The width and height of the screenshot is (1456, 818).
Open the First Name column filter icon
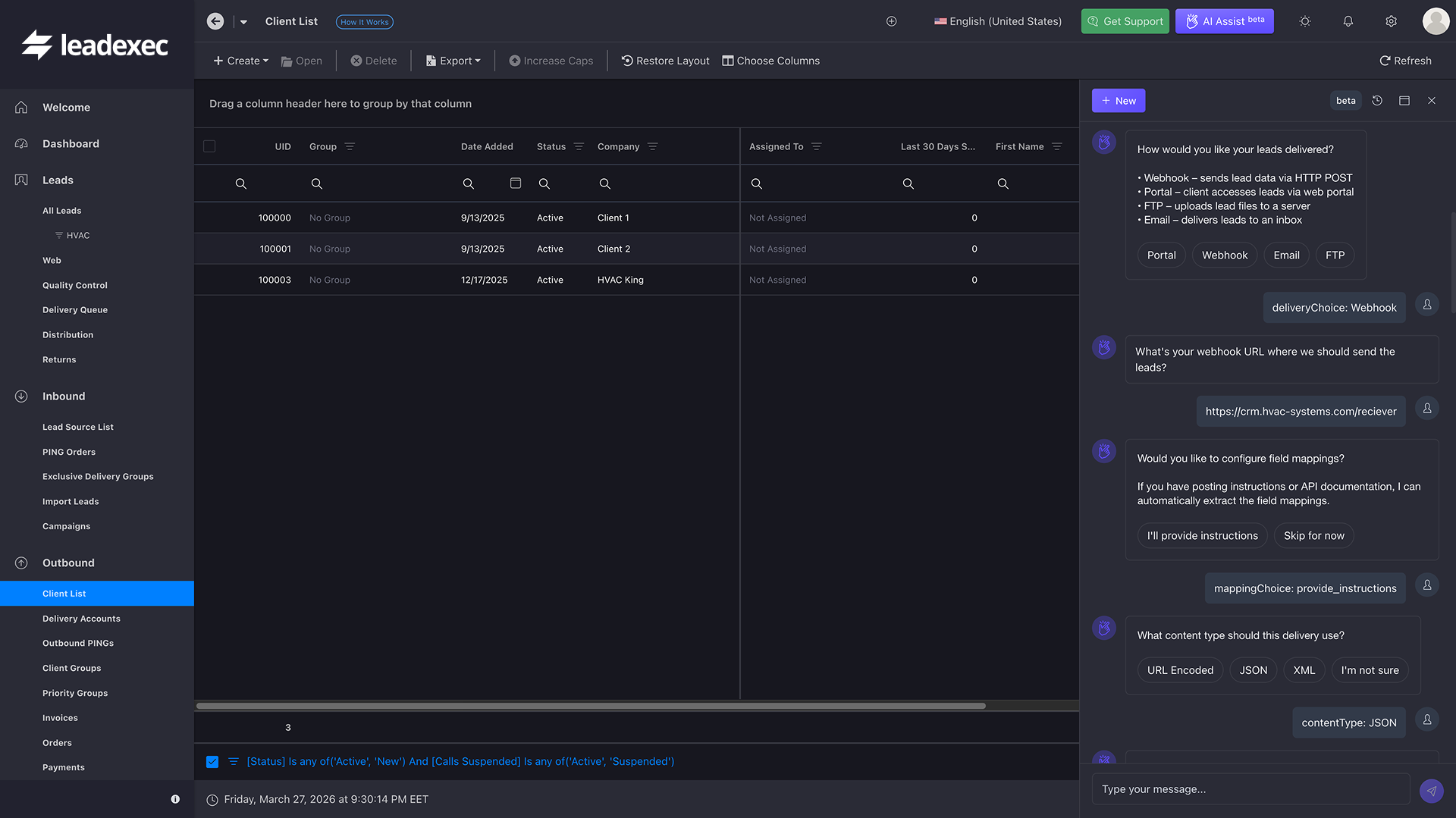[x=1057, y=146]
